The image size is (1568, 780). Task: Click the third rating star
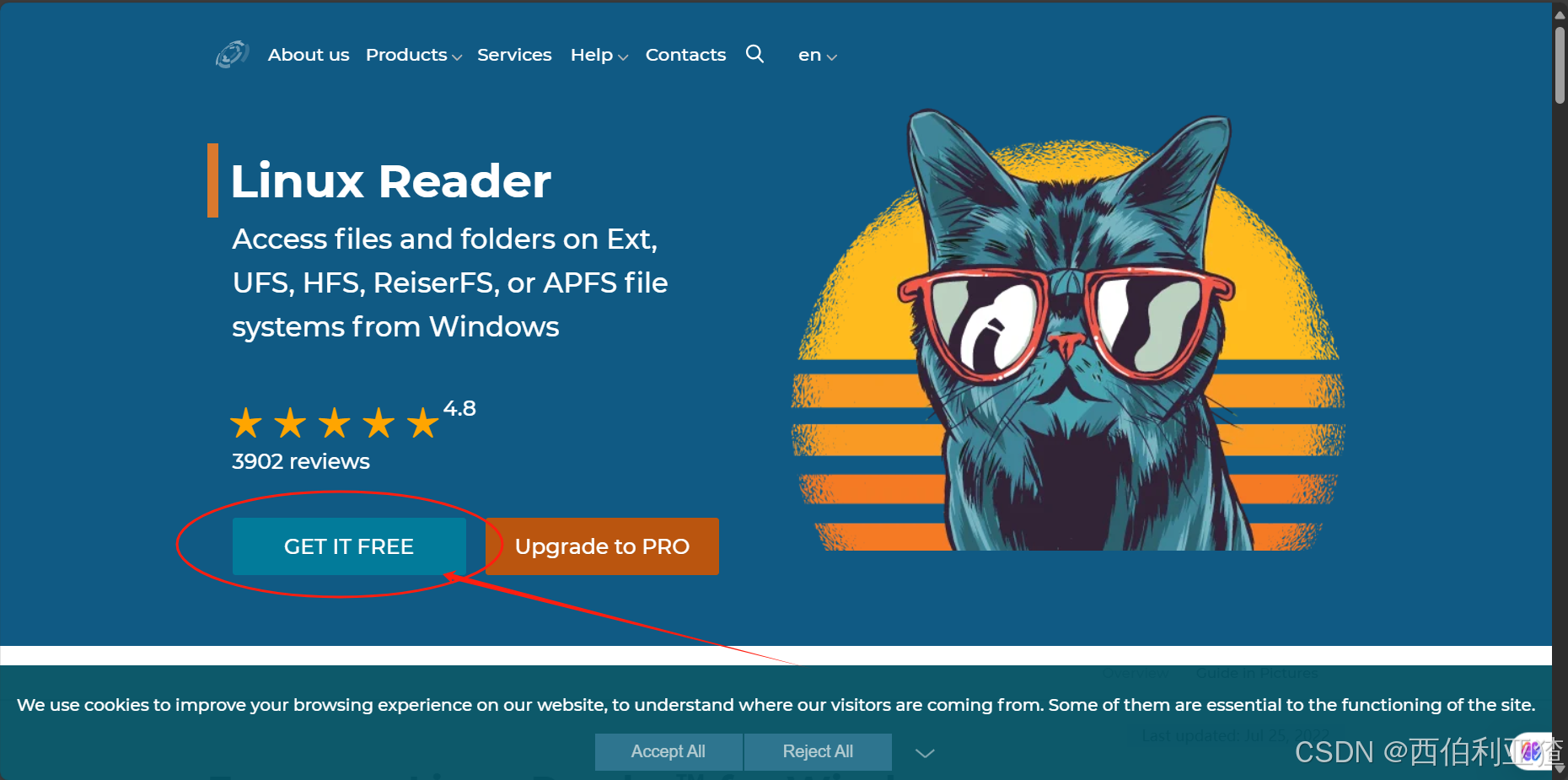pyautogui.click(x=335, y=423)
